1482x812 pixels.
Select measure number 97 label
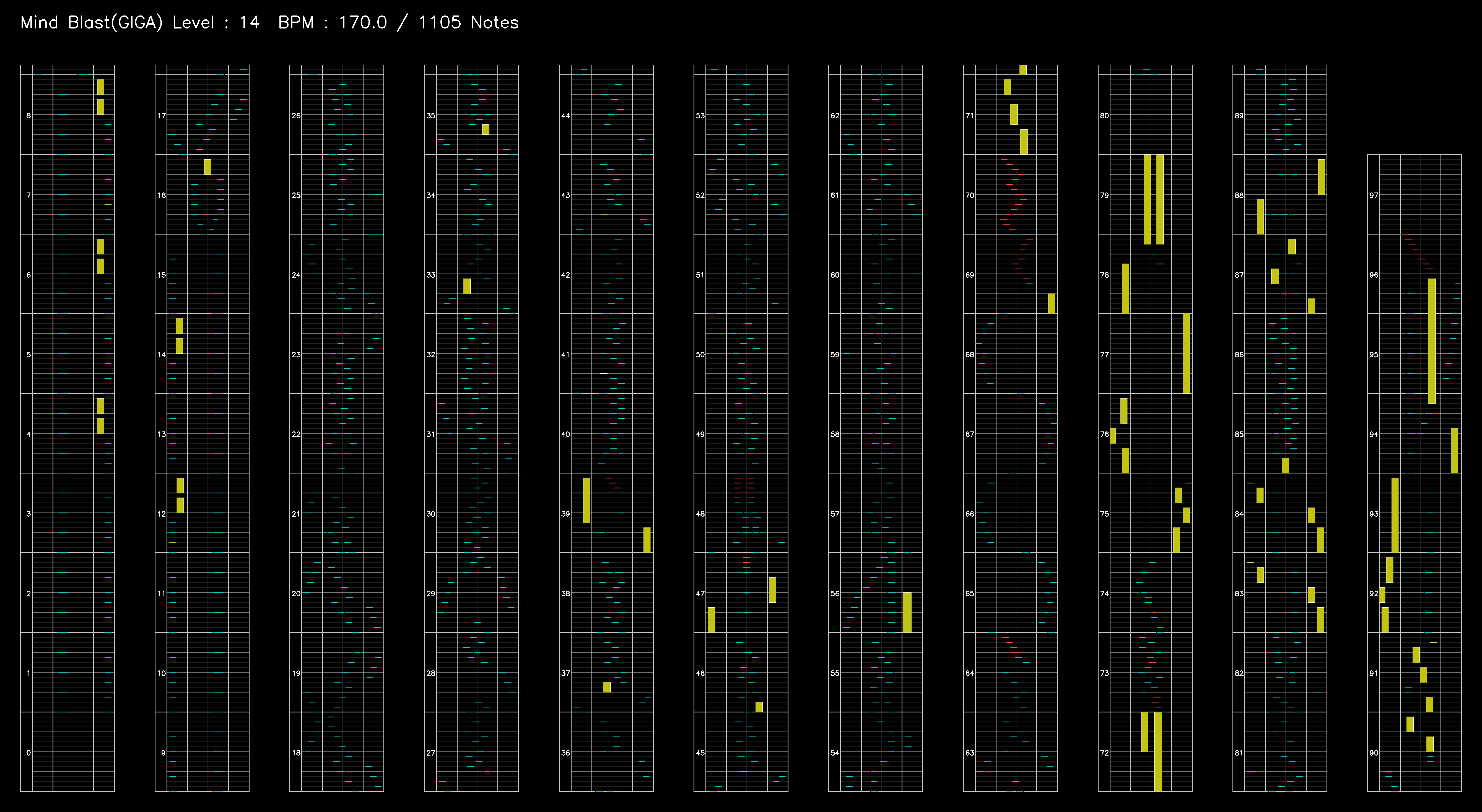point(1374,196)
